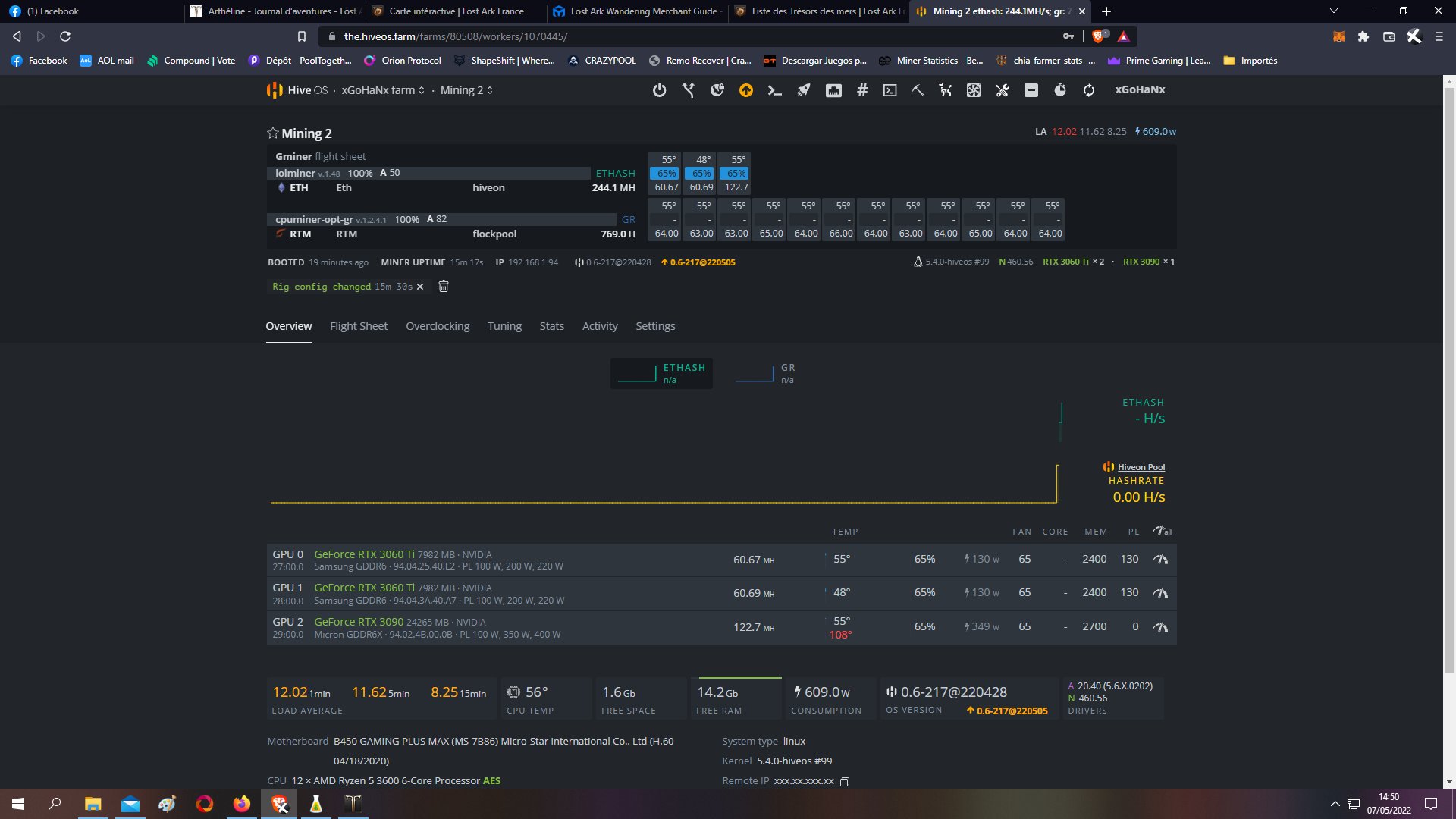Screen dimensions: 1456x819
Task: Toggle the ETHASH chart legend
Action: pyautogui.click(x=661, y=373)
